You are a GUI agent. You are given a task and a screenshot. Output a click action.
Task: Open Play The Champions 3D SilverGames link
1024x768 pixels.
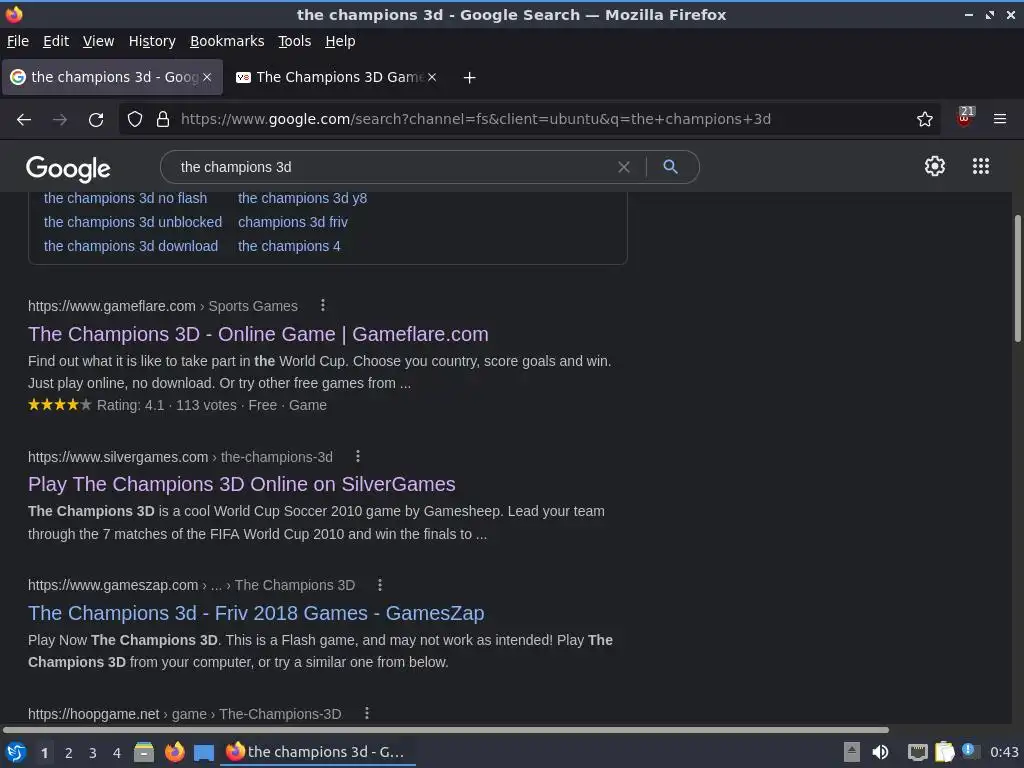point(242,484)
